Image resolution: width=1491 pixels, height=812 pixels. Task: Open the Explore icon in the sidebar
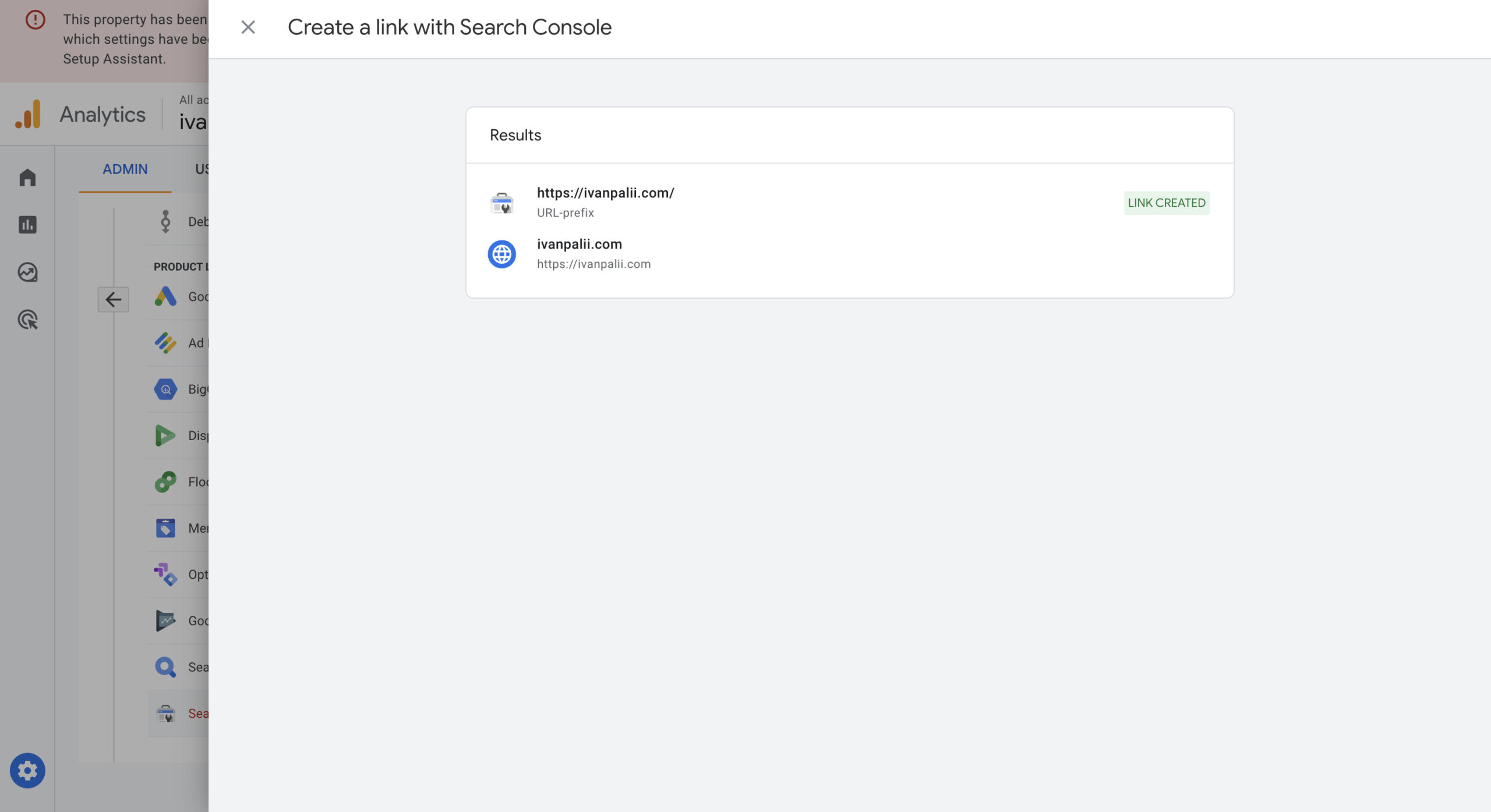coord(27,272)
